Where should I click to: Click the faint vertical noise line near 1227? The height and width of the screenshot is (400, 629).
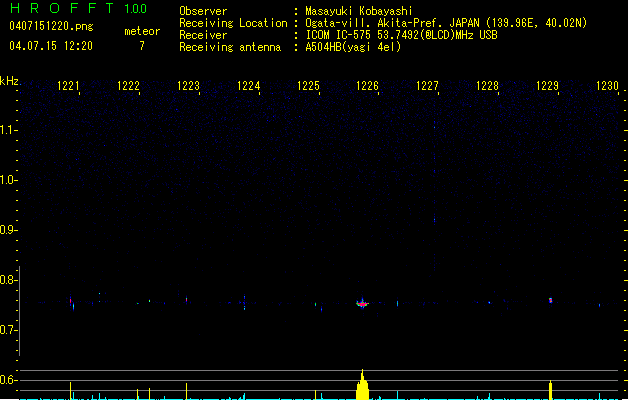coord(434,189)
